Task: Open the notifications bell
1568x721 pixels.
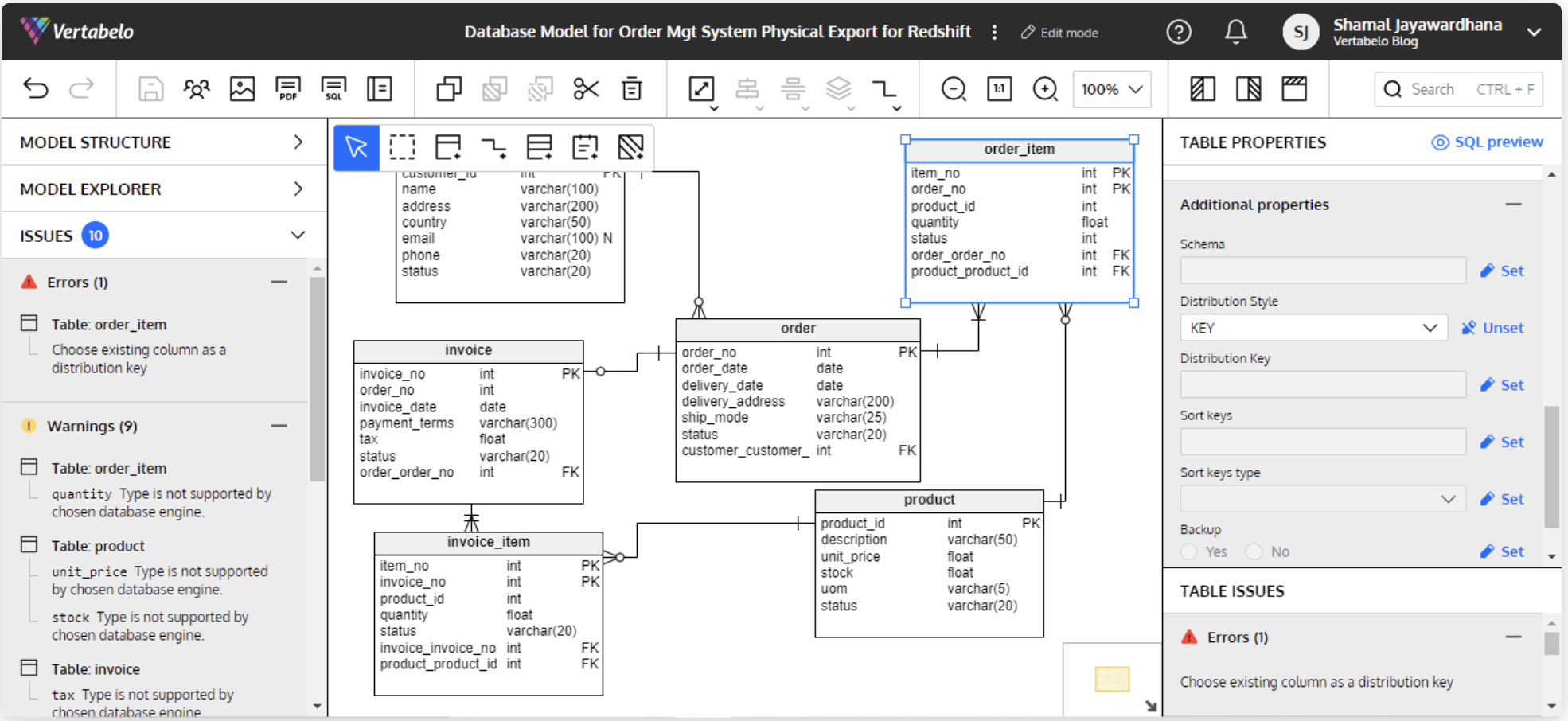Action: (1236, 32)
